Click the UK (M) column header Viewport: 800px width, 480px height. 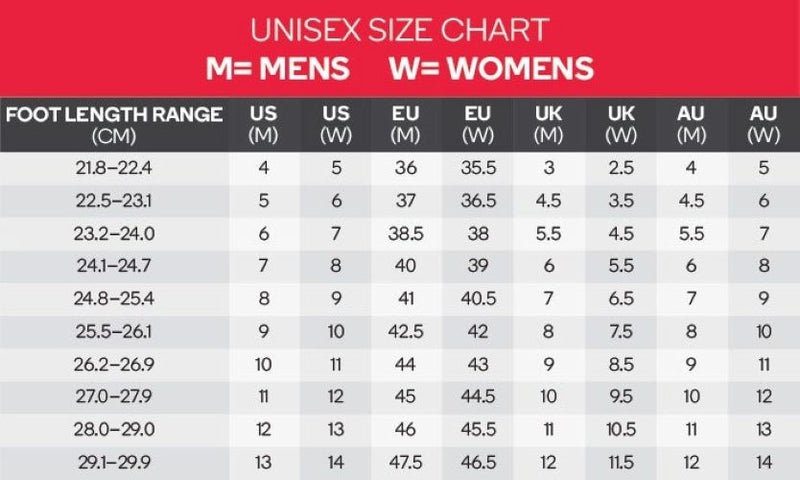549,123
